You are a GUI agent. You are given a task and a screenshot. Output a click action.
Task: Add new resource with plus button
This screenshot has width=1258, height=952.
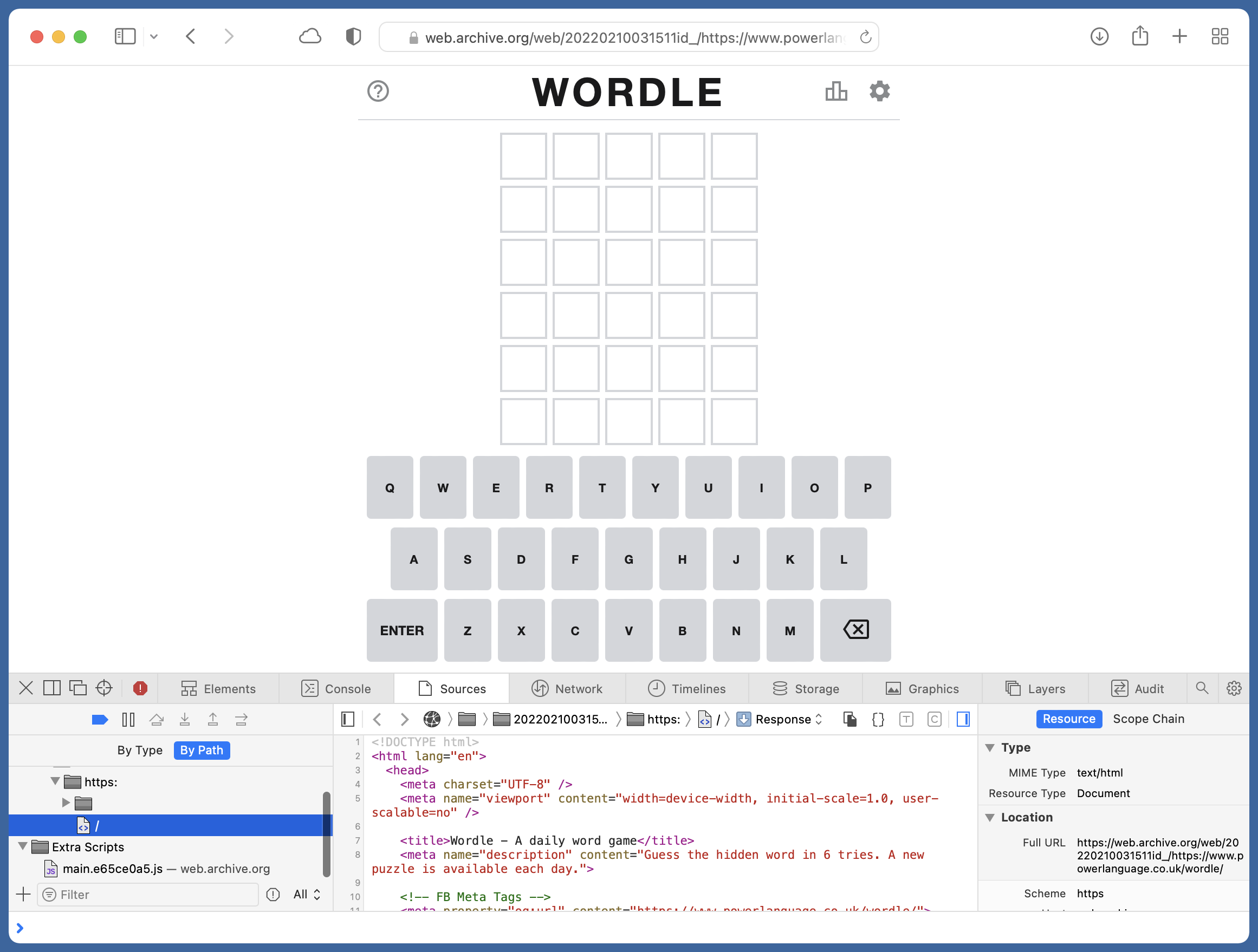[x=23, y=894]
